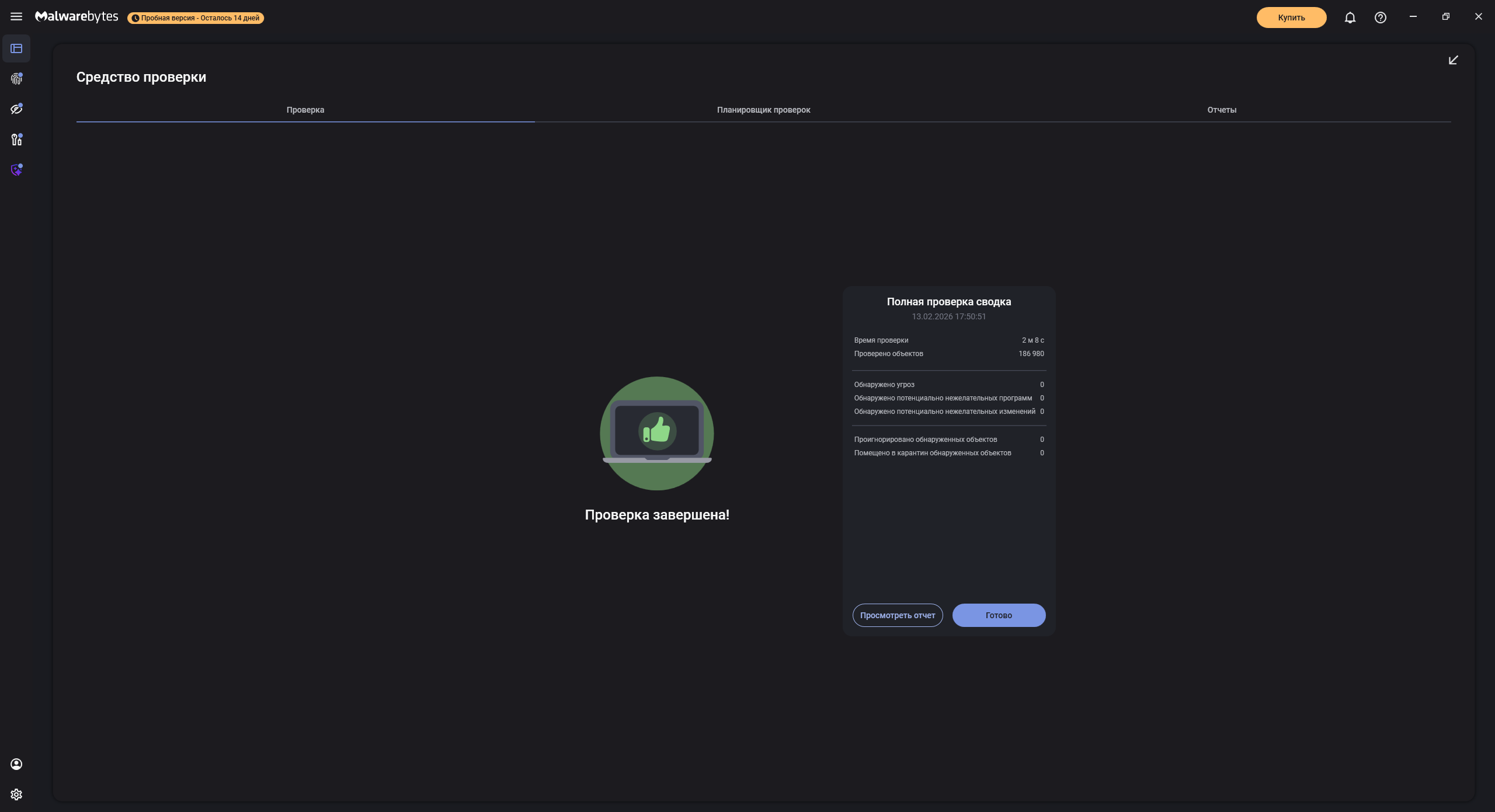This screenshot has width=1495, height=812.
Task: Click the Купить button
Action: pyautogui.click(x=1291, y=18)
